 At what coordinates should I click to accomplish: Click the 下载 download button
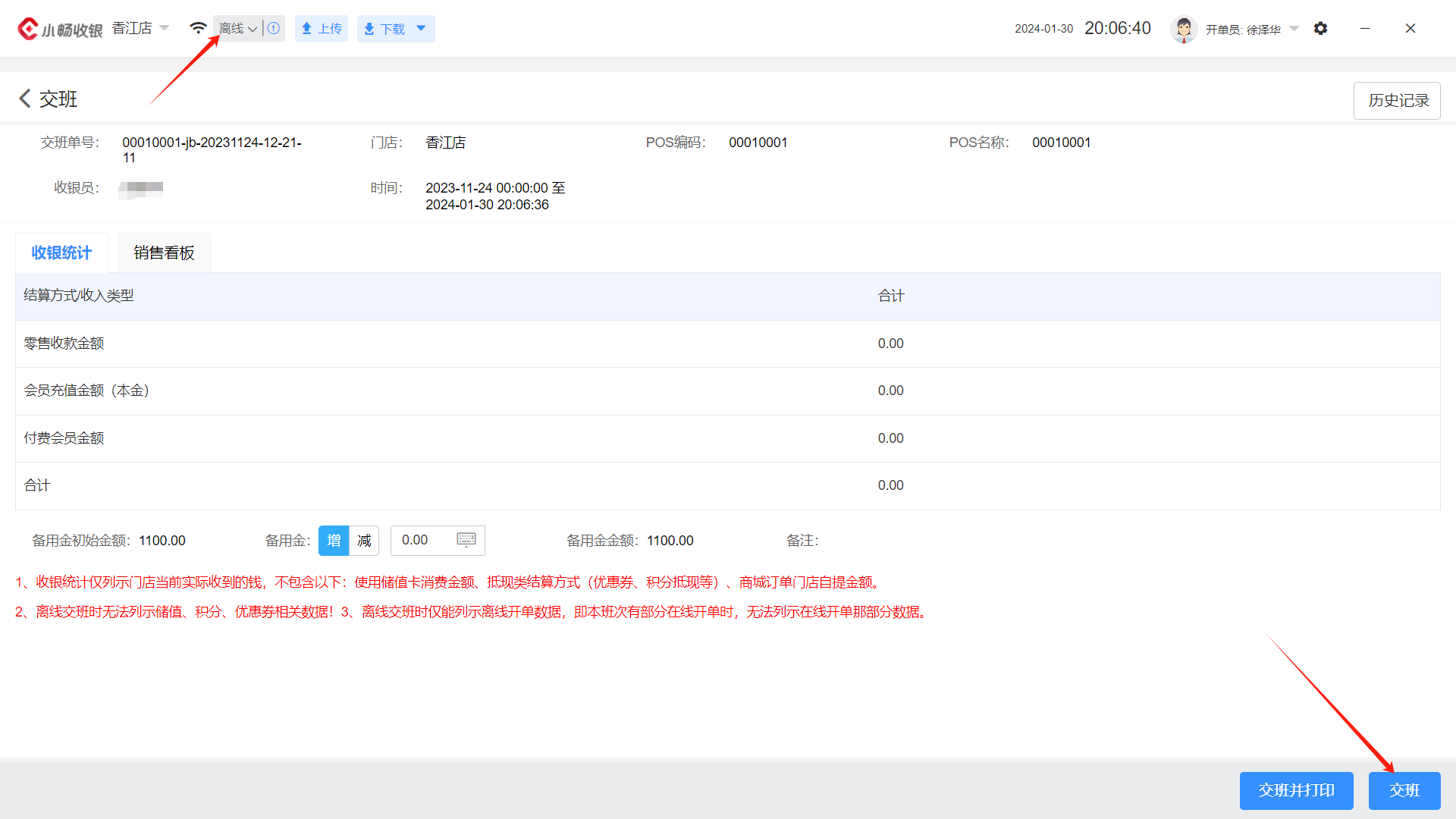click(x=385, y=29)
